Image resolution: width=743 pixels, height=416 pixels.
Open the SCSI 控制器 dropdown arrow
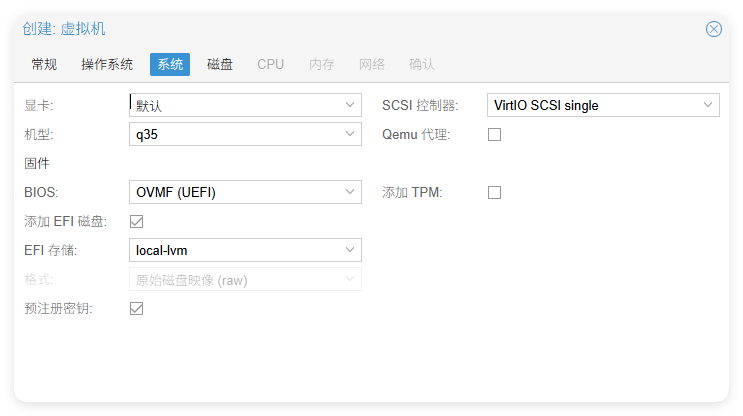tap(707, 105)
